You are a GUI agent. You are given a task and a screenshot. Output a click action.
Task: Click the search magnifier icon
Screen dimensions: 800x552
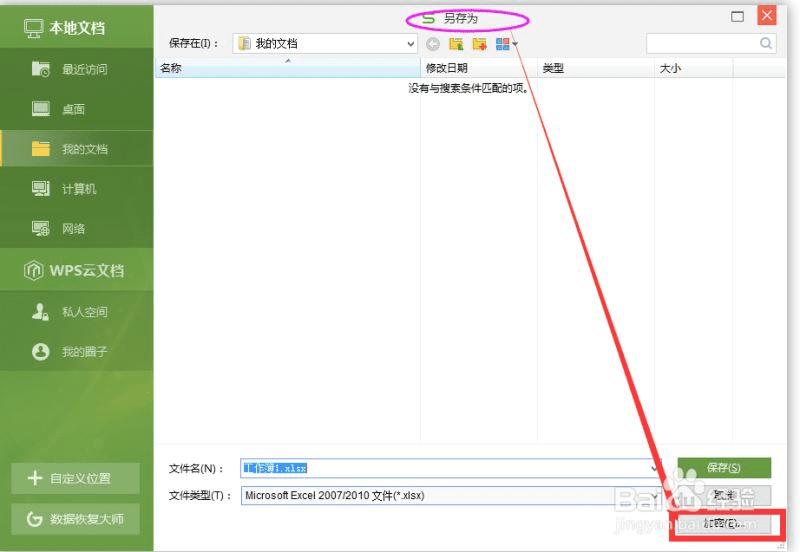pos(766,43)
